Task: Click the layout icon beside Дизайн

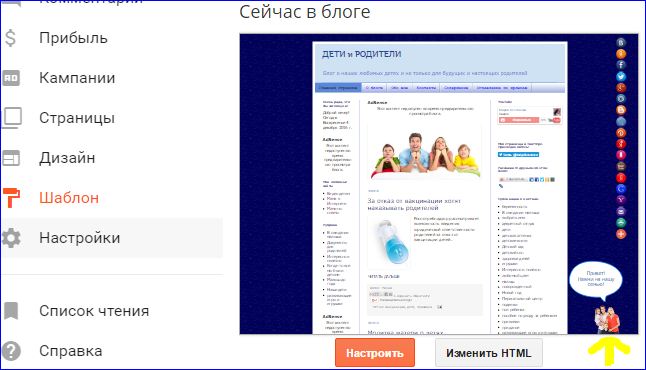Action: pos(11,158)
